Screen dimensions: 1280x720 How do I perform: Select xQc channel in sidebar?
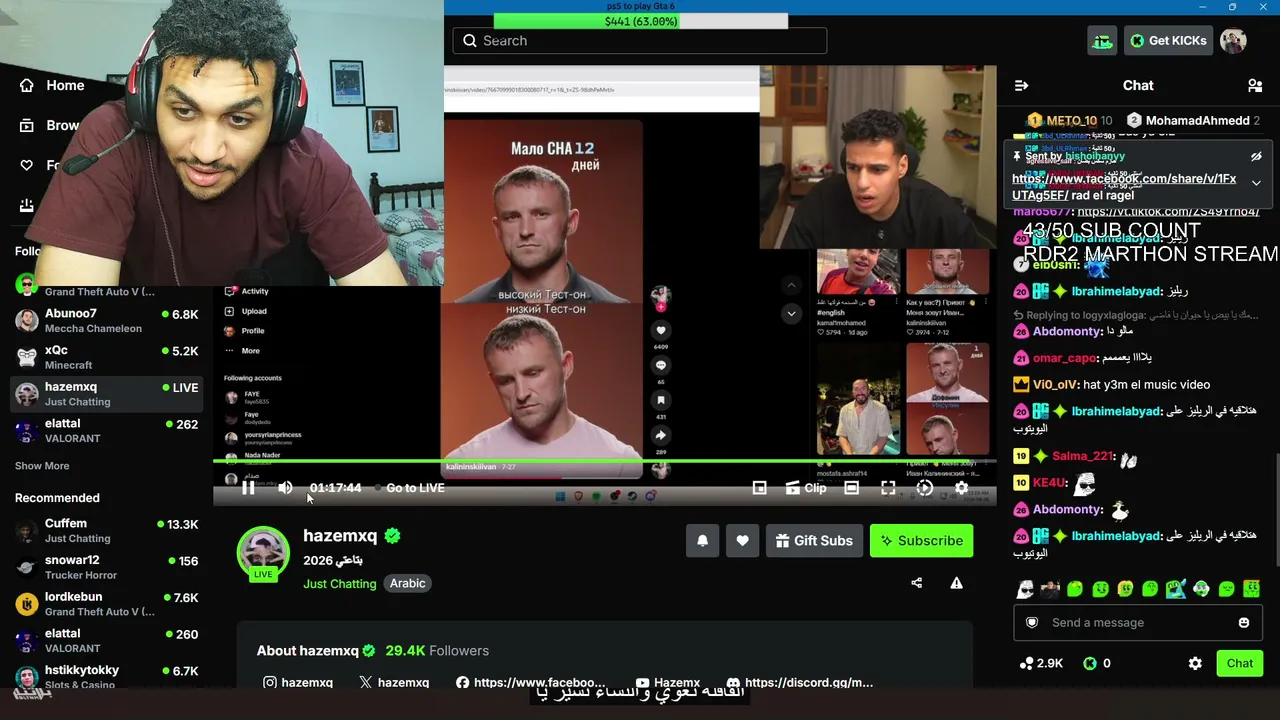click(x=106, y=357)
